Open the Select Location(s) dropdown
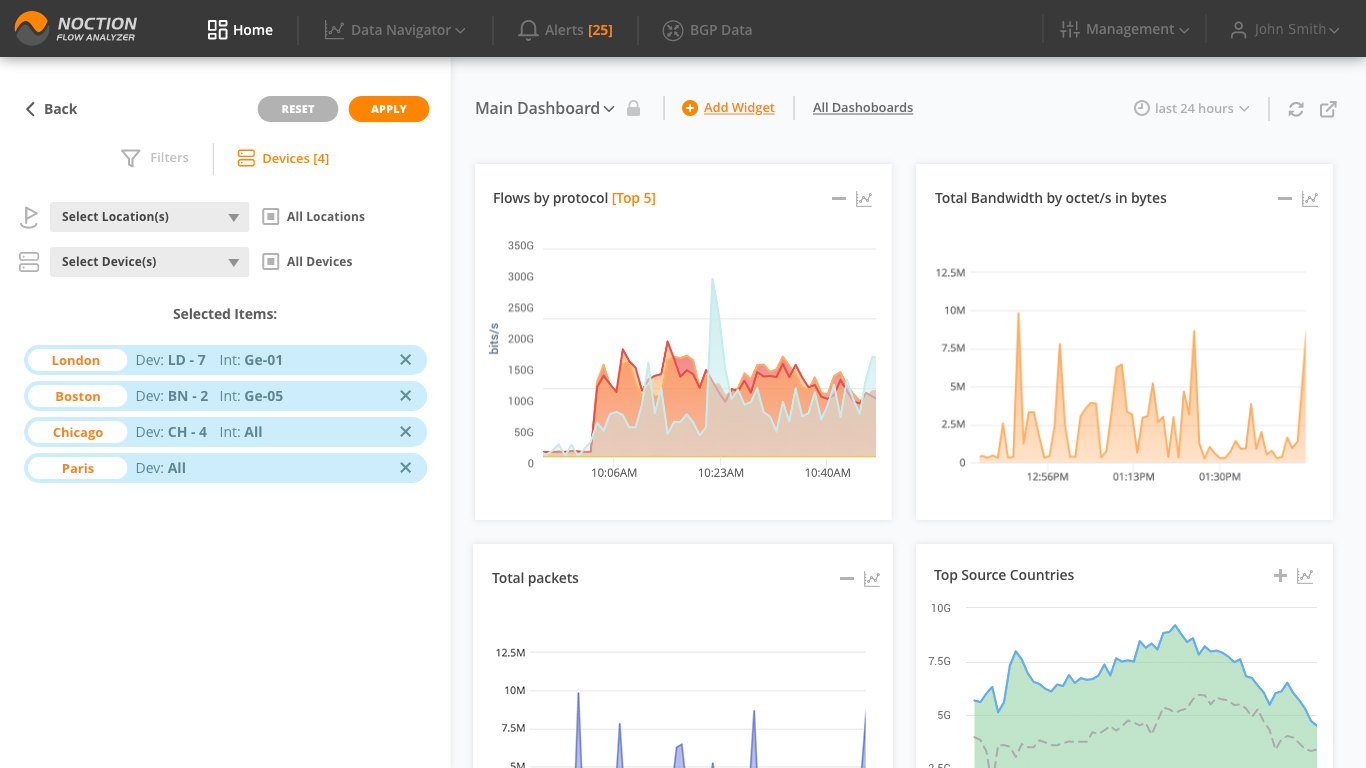 pos(149,217)
